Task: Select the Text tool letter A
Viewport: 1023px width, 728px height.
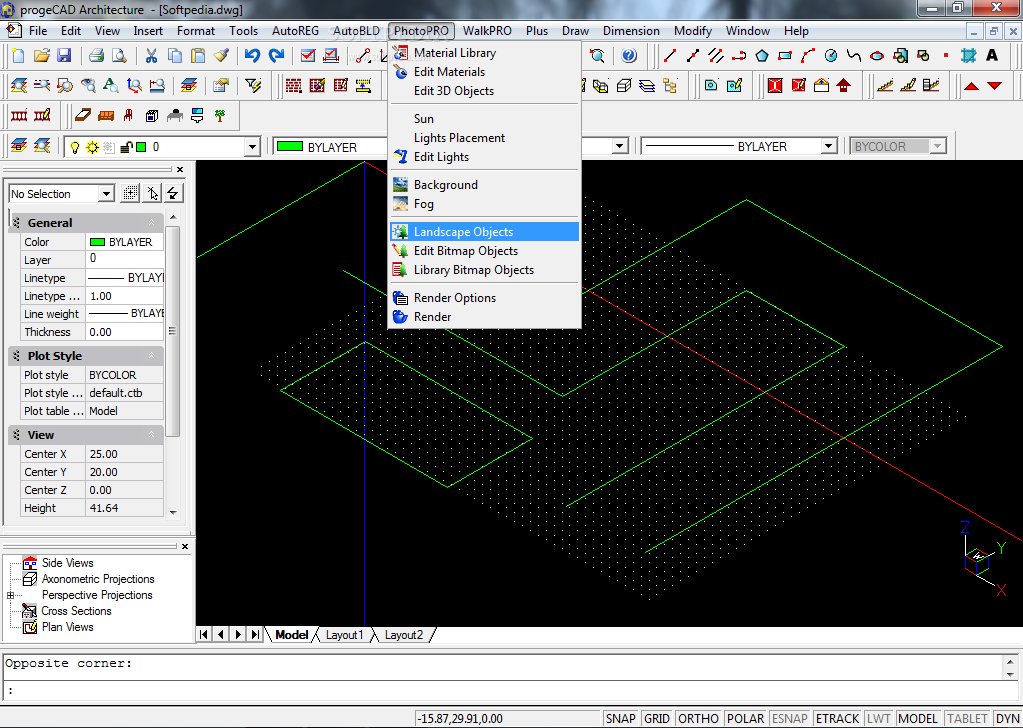Action: (x=992, y=55)
